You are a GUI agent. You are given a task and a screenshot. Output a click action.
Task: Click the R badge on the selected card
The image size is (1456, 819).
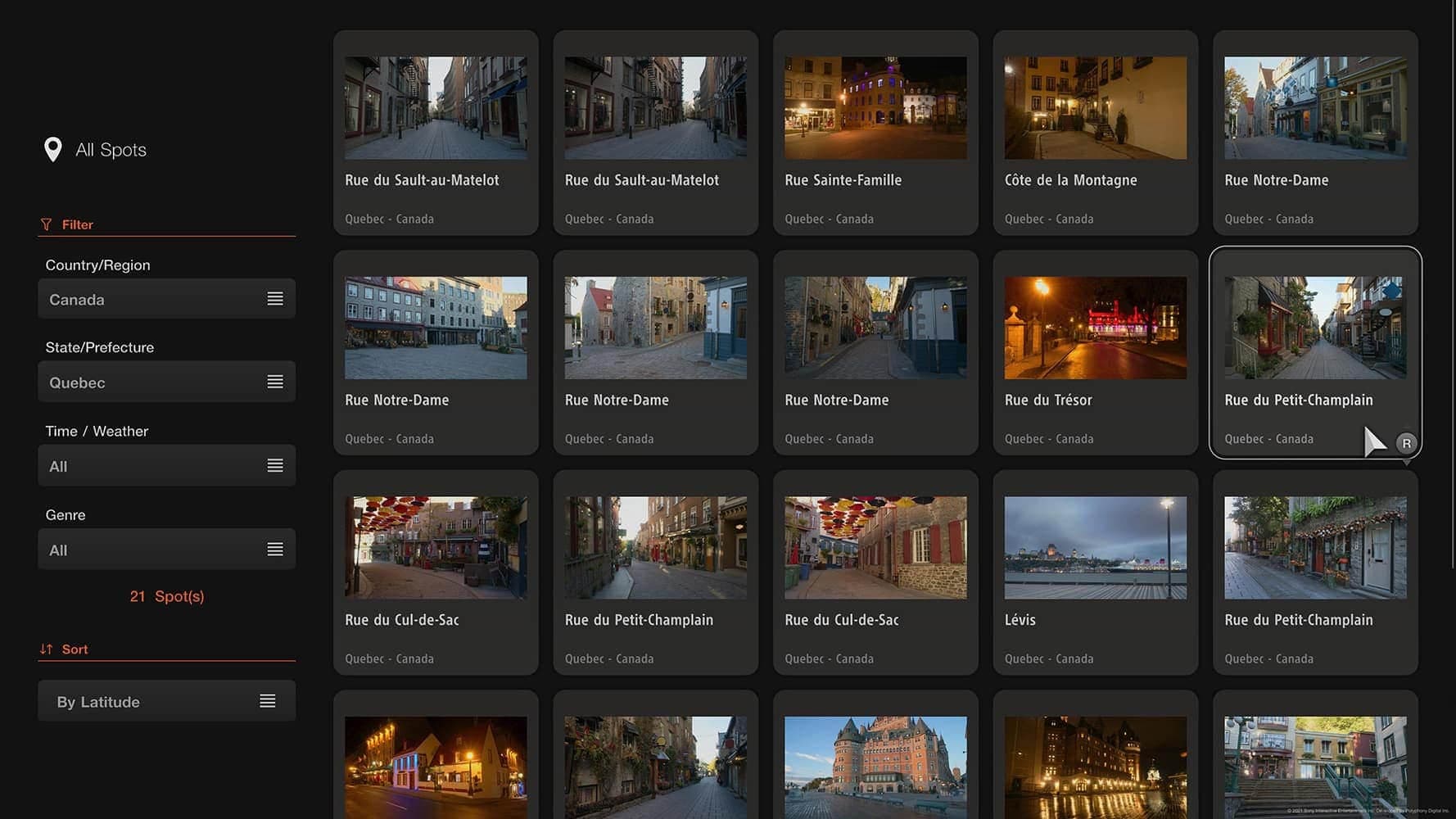tap(1406, 443)
